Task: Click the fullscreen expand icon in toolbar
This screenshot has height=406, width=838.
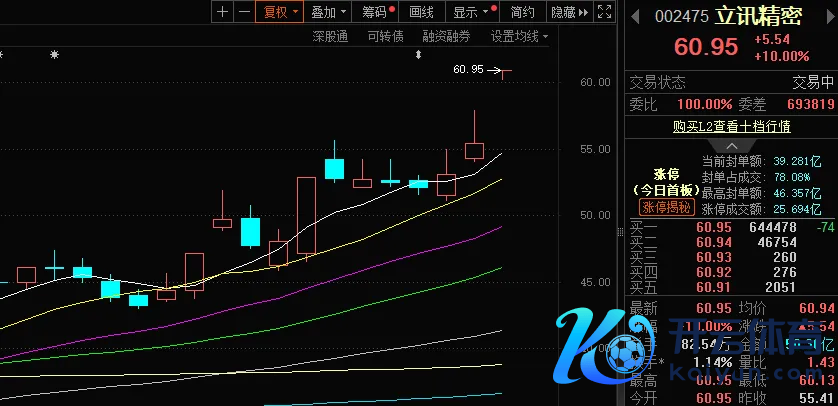Action: click(604, 12)
